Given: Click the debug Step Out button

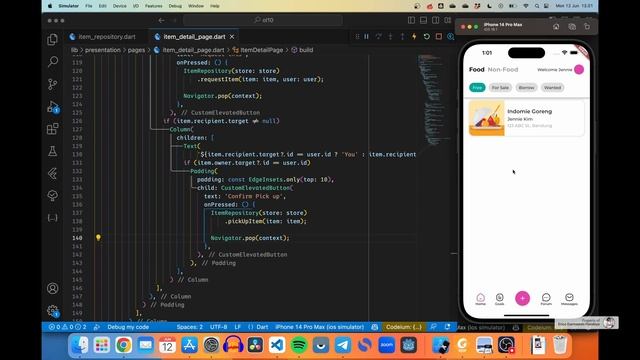Looking at the screenshot, I should pos(402,37).
